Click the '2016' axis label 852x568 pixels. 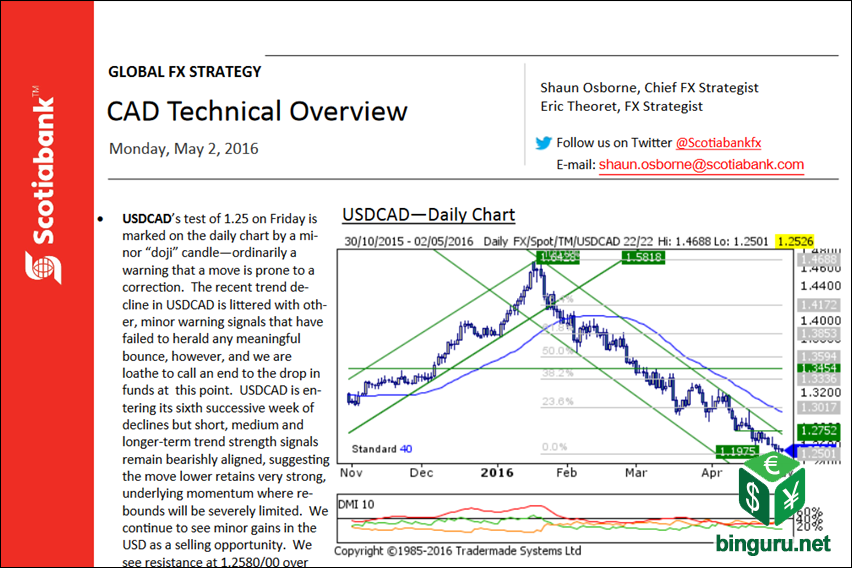[x=497, y=472]
